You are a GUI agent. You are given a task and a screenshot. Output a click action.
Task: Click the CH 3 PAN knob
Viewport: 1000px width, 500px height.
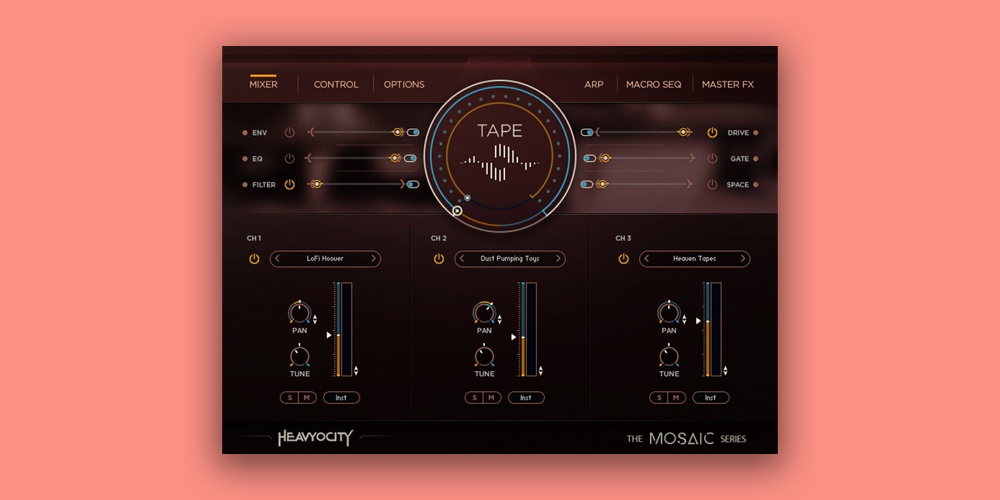tap(668, 312)
